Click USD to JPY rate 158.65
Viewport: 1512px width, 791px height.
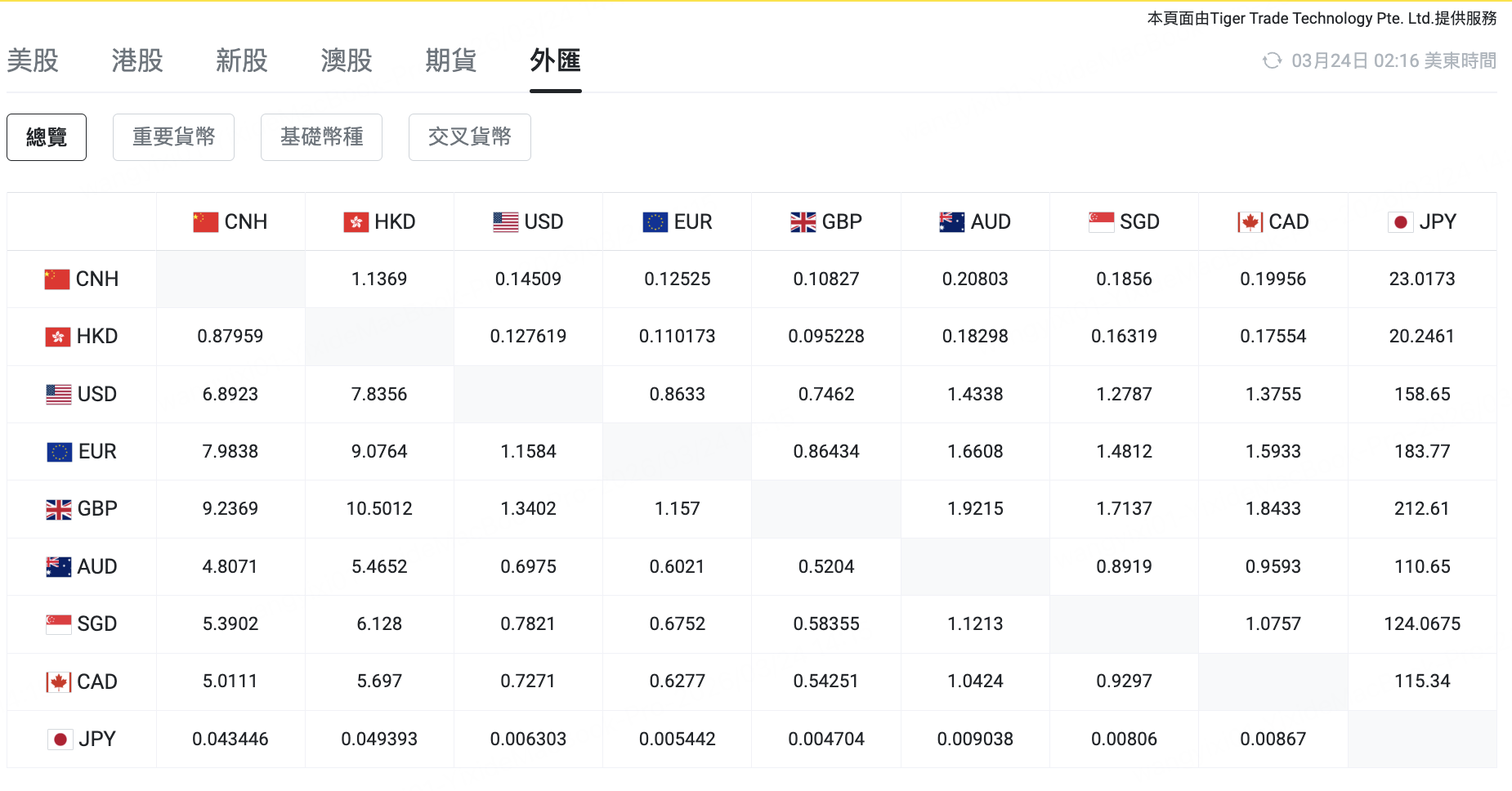(x=1422, y=395)
